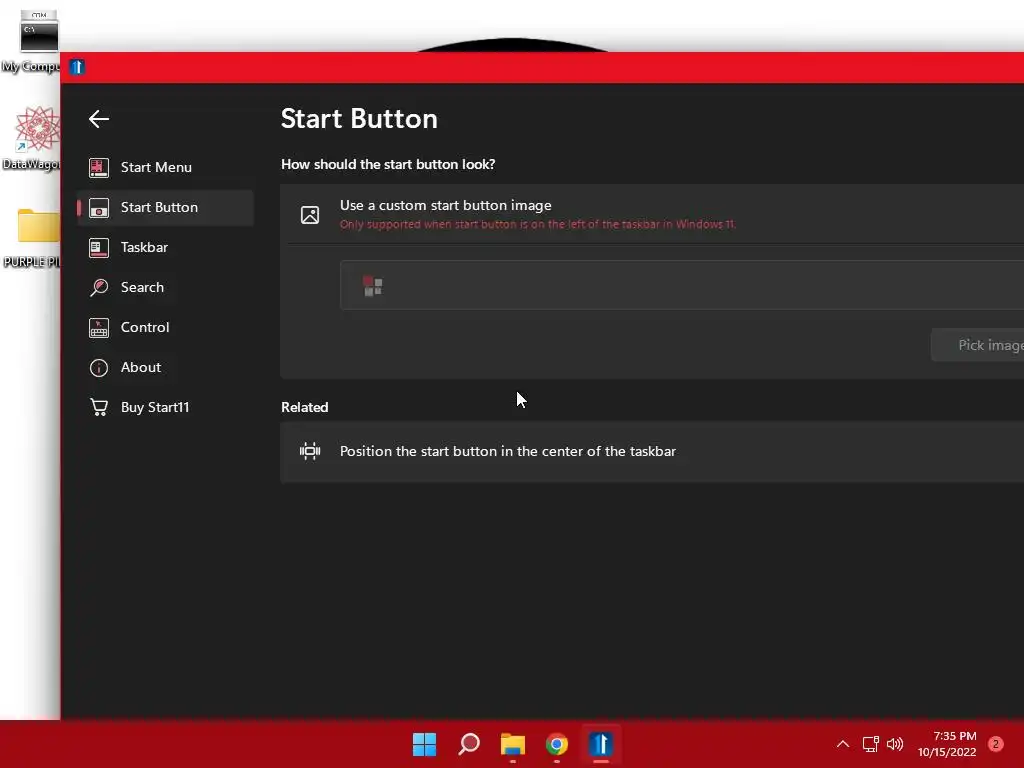
Task: Click the Start Menu sidebar icon
Action: tap(99, 168)
